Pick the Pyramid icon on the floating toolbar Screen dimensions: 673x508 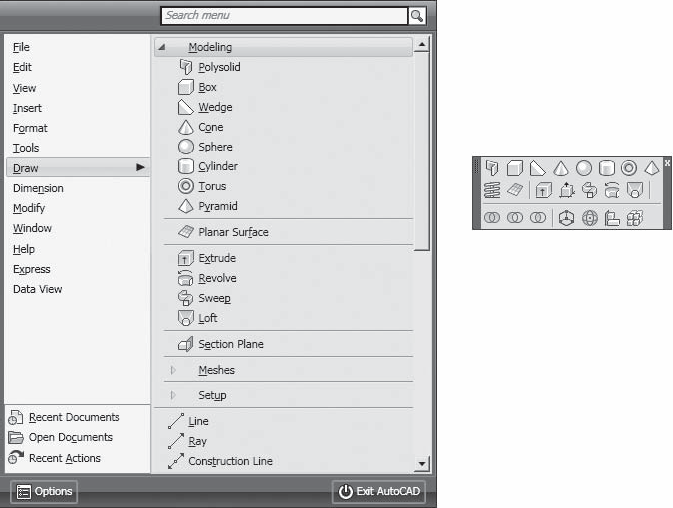[x=652, y=168]
